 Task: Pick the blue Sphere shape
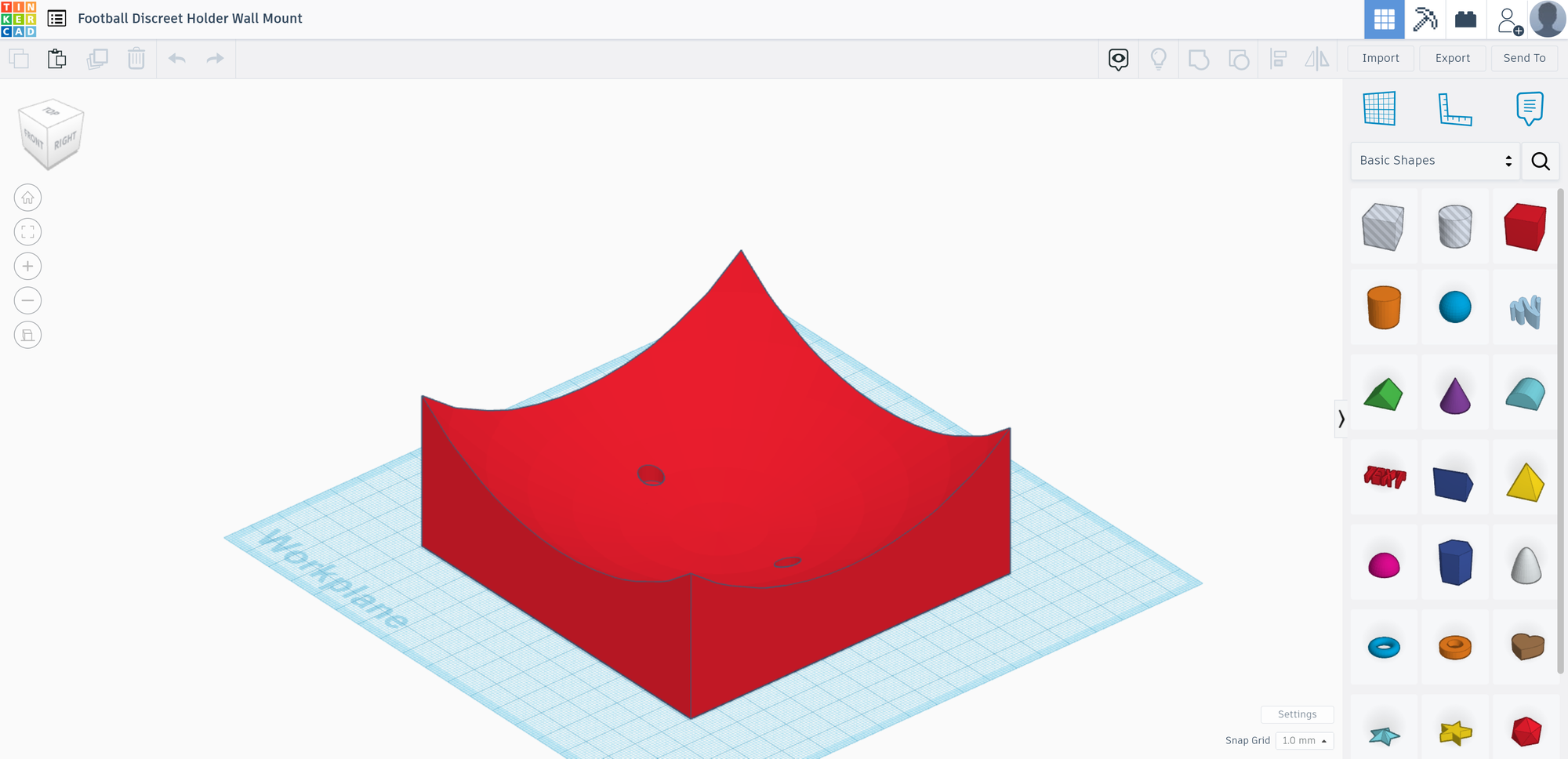pyautogui.click(x=1455, y=307)
